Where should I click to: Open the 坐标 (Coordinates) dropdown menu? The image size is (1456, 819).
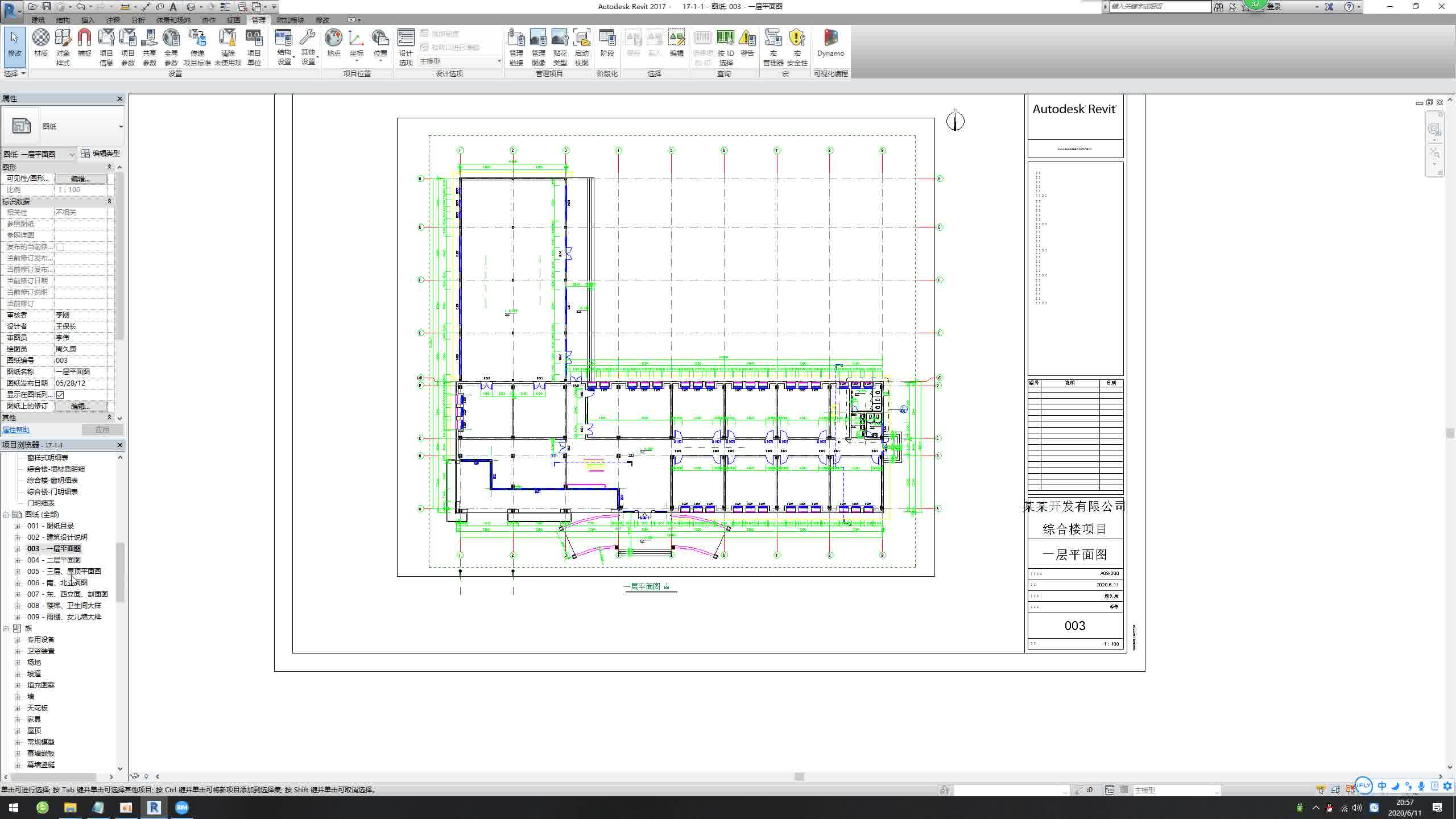[355, 61]
